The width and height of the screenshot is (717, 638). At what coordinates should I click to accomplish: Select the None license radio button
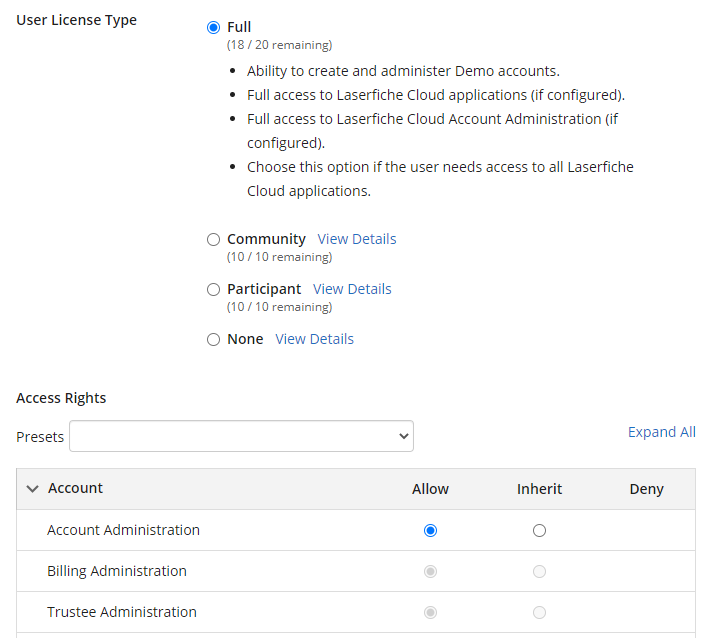(x=213, y=339)
